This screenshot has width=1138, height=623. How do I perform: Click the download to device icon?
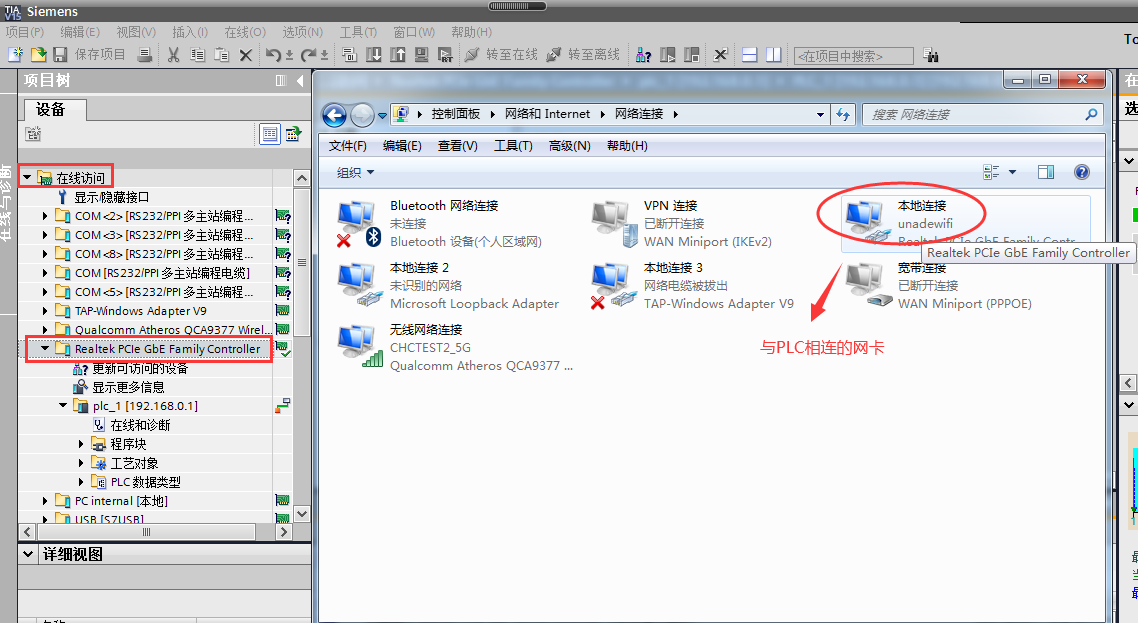(374, 54)
